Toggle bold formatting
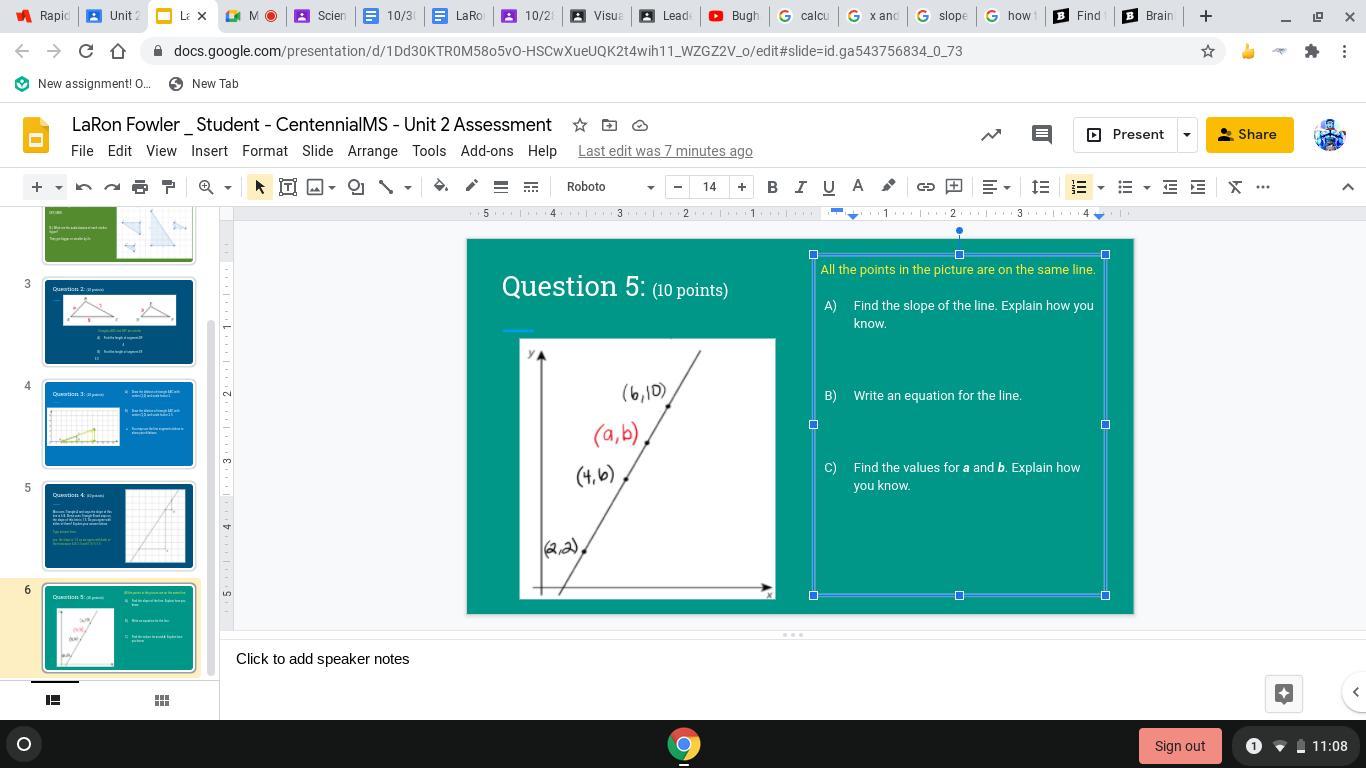The width and height of the screenshot is (1366, 768). [x=772, y=187]
